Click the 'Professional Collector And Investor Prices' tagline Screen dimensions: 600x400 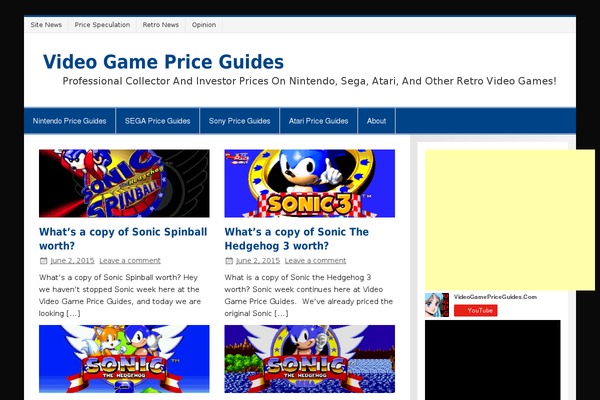(x=309, y=81)
